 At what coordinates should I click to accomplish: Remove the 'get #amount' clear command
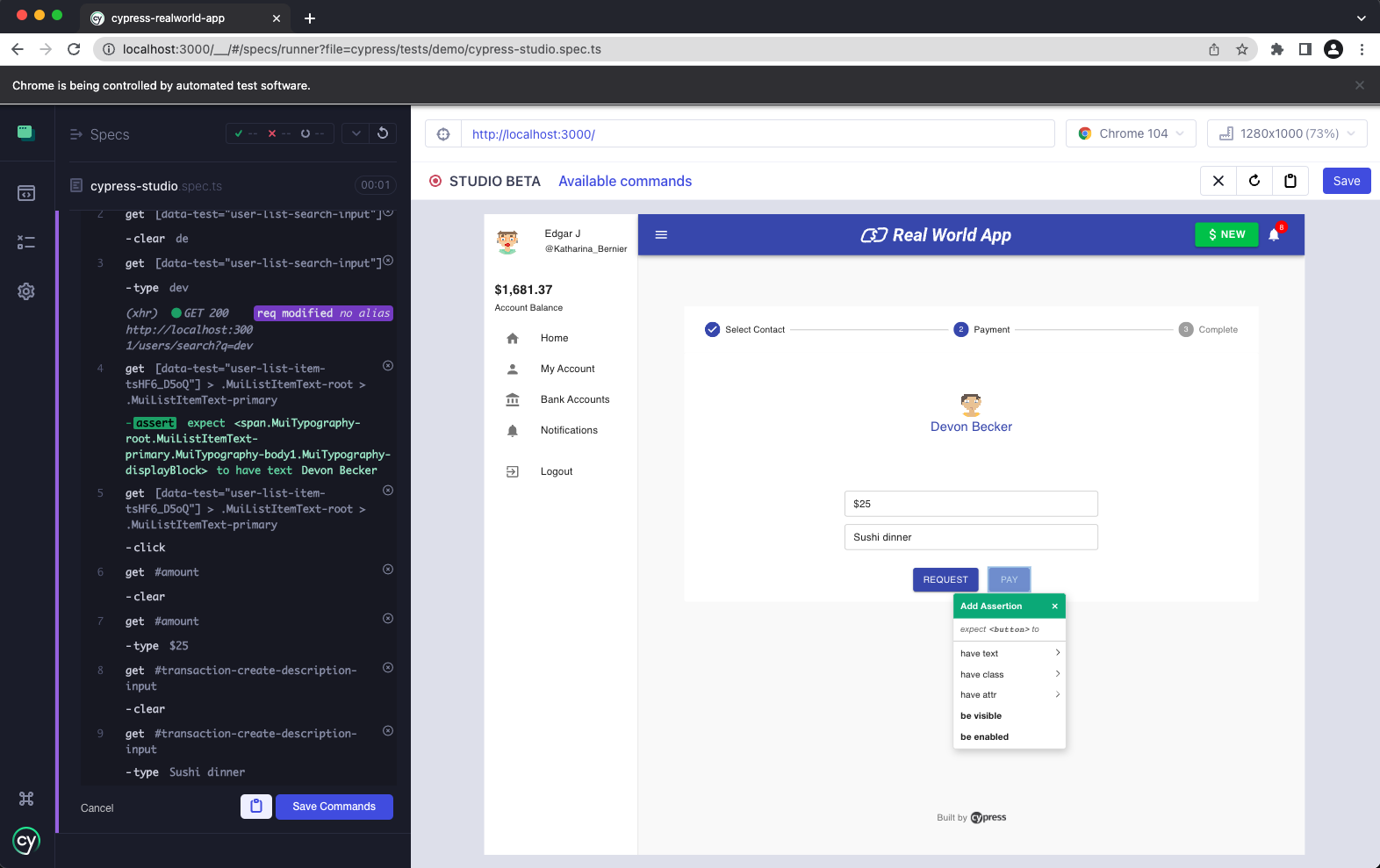coord(388,570)
